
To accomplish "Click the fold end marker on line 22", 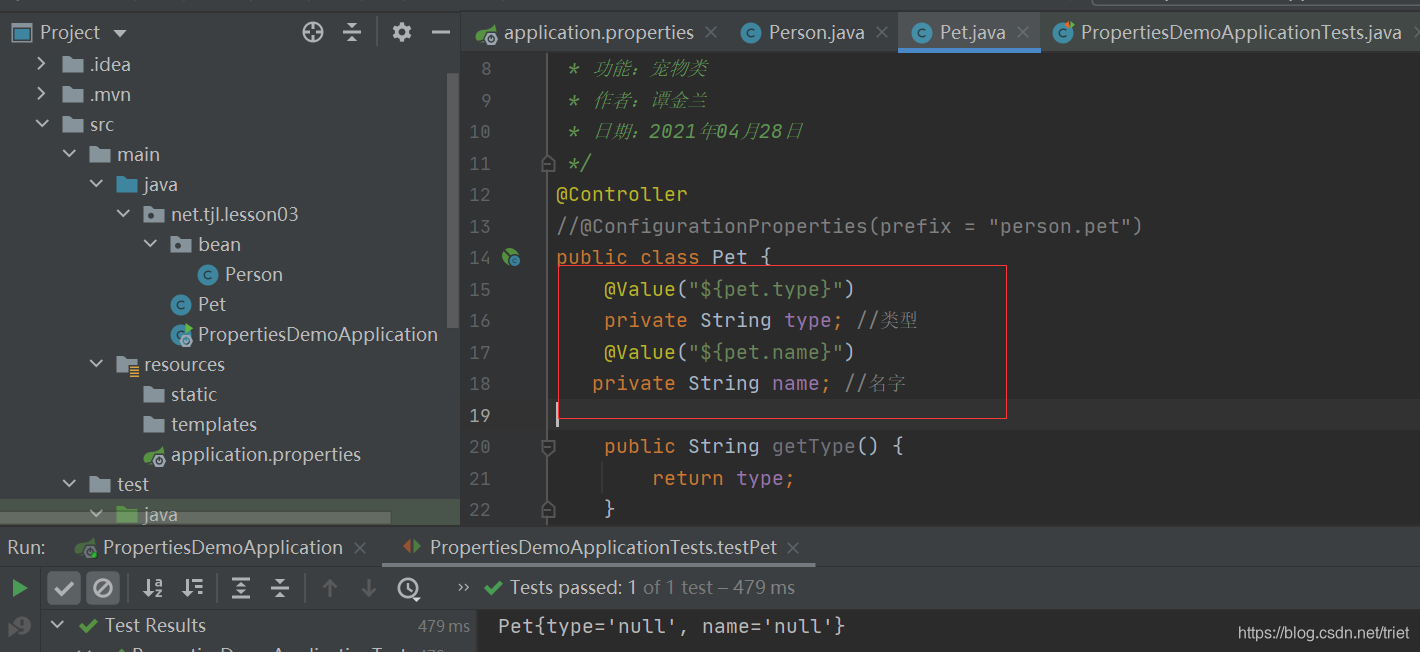I will 547,510.
